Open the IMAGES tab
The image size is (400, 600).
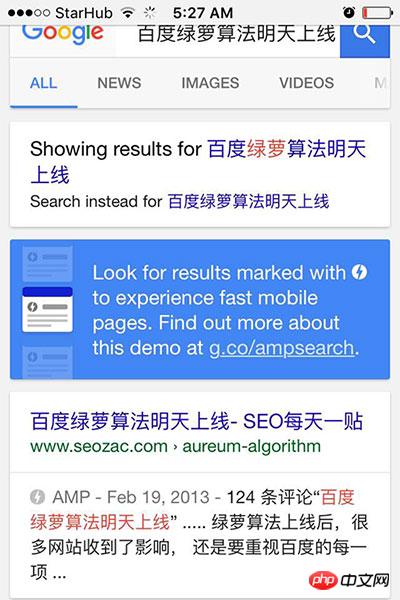coord(210,83)
